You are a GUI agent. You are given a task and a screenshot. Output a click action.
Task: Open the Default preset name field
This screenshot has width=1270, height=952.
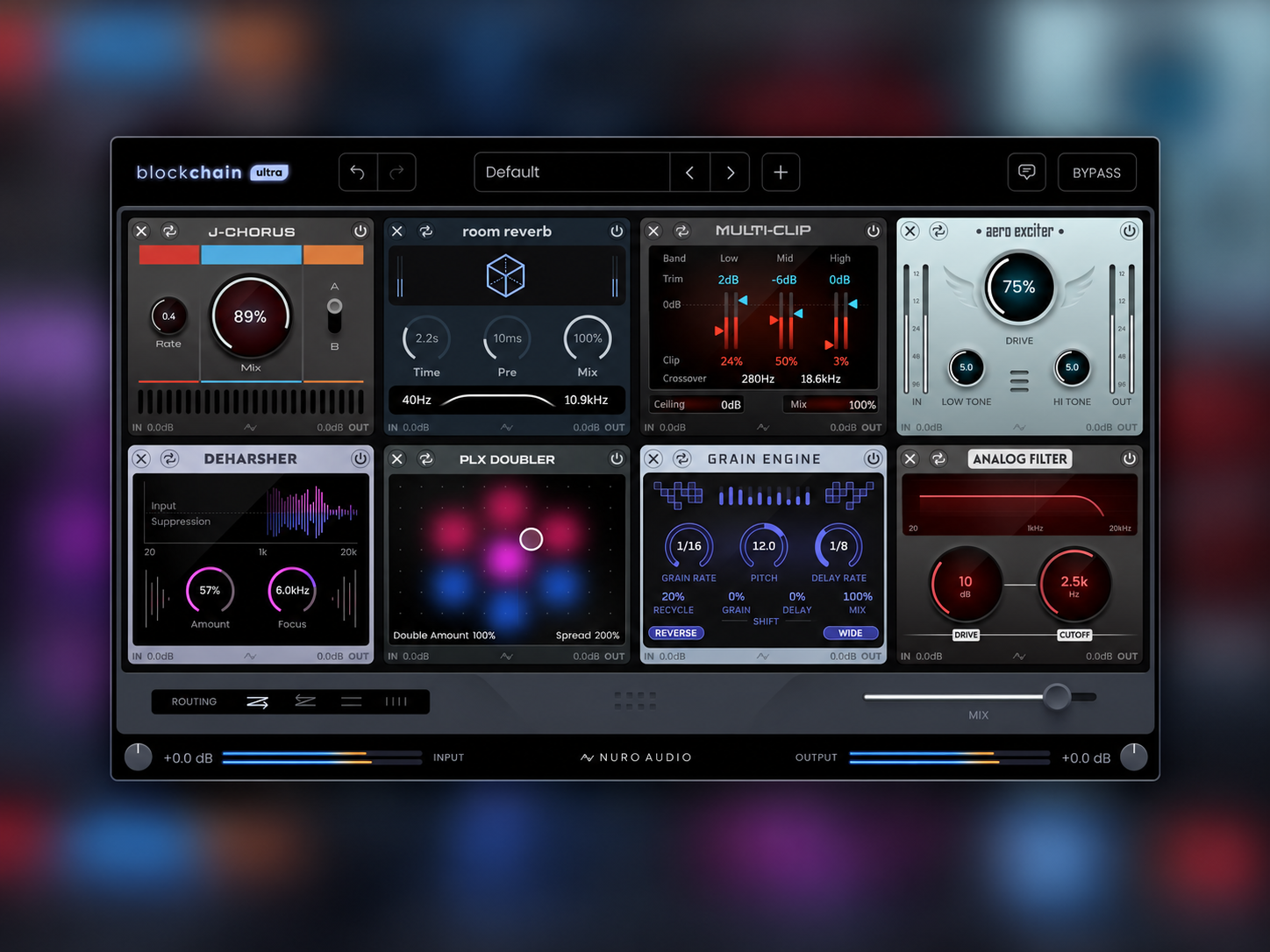[572, 172]
